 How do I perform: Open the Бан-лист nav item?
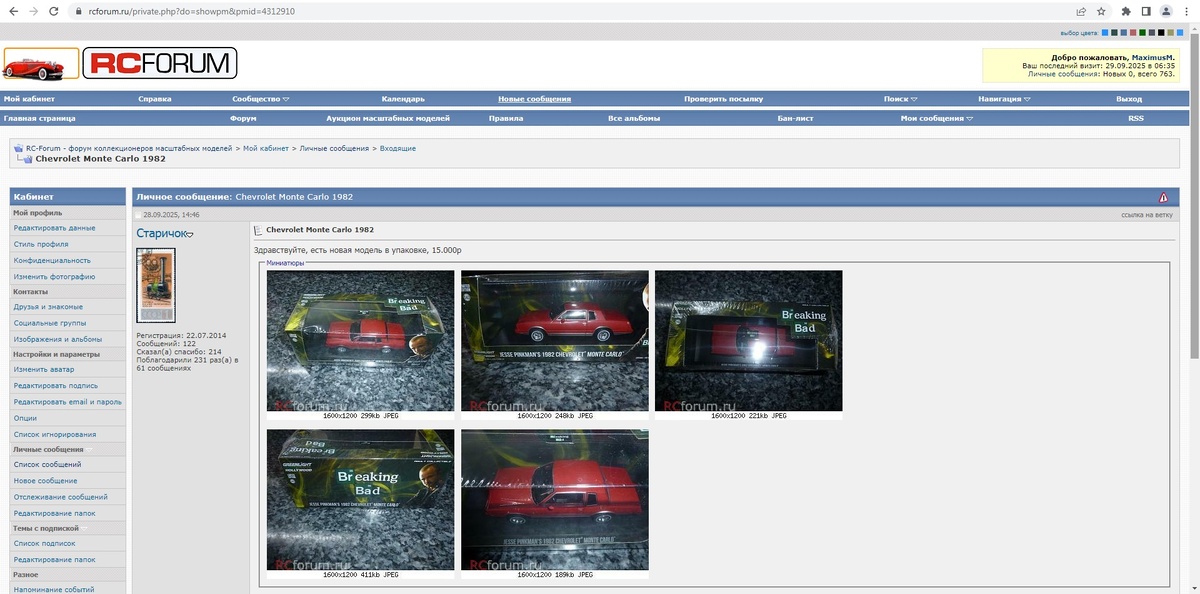click(x=795, y=118)
